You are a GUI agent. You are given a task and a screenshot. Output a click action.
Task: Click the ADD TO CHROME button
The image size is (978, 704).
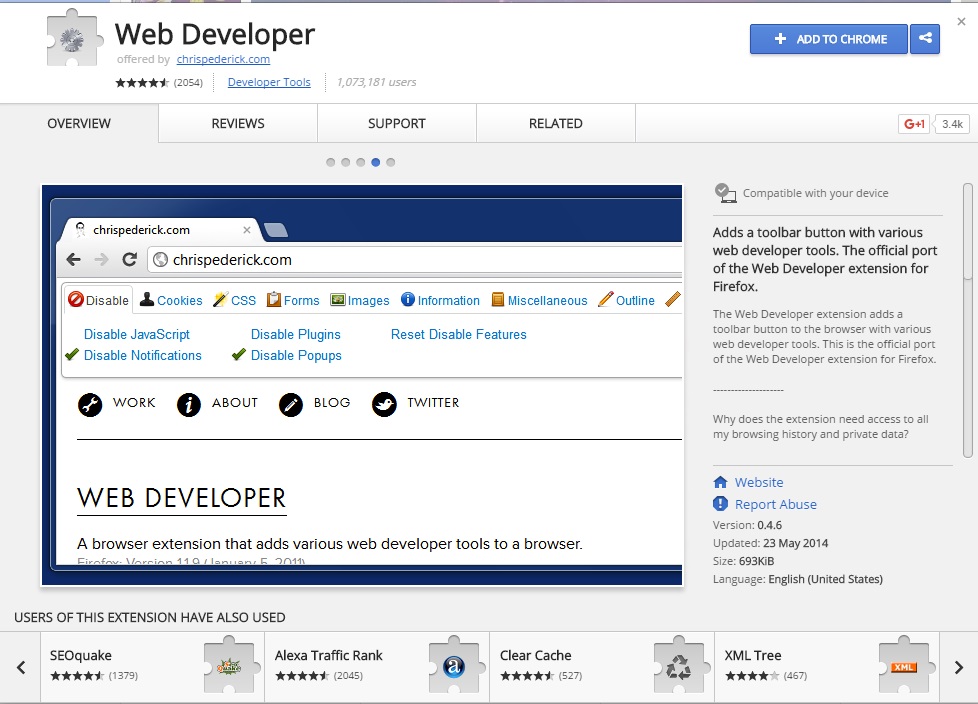point(828,39)
